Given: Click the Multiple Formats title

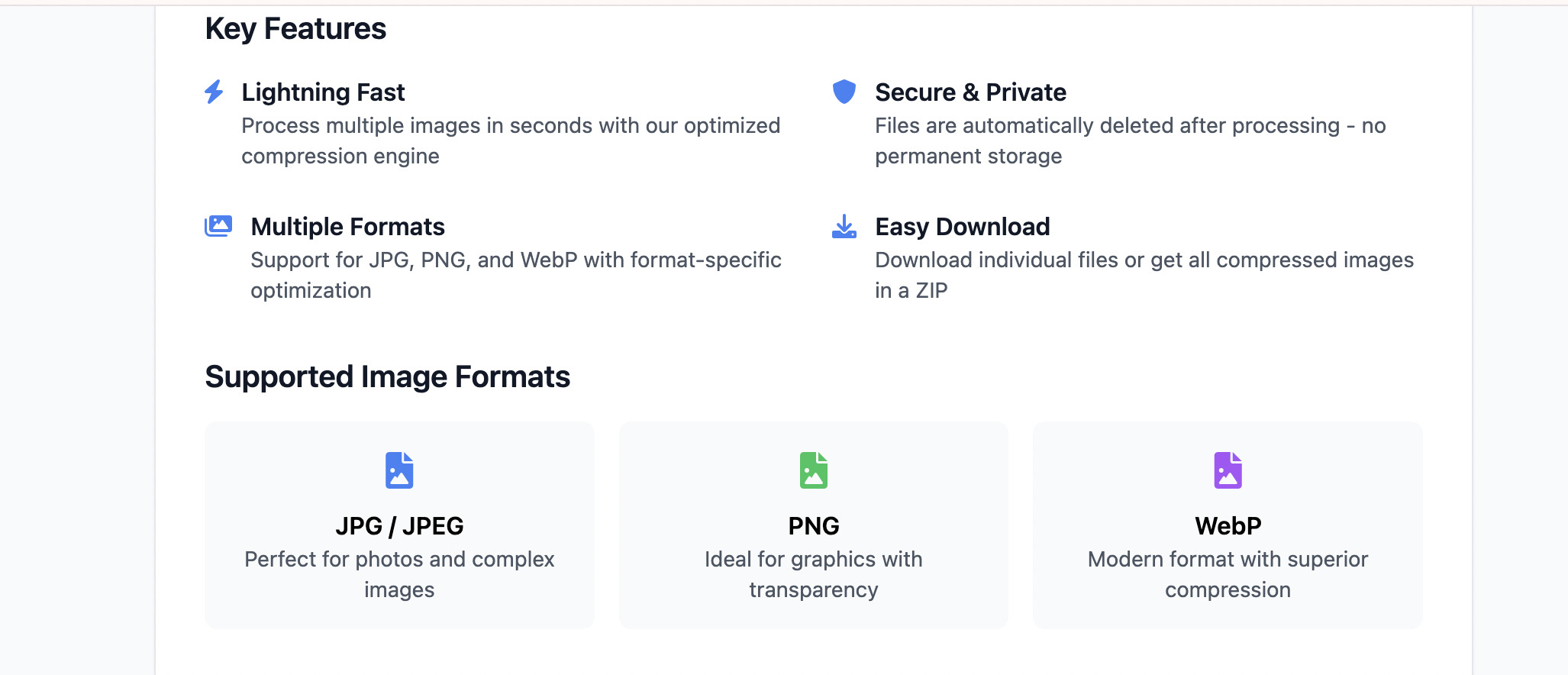Looking at the screenshot, I should click(x=347, y=227).
